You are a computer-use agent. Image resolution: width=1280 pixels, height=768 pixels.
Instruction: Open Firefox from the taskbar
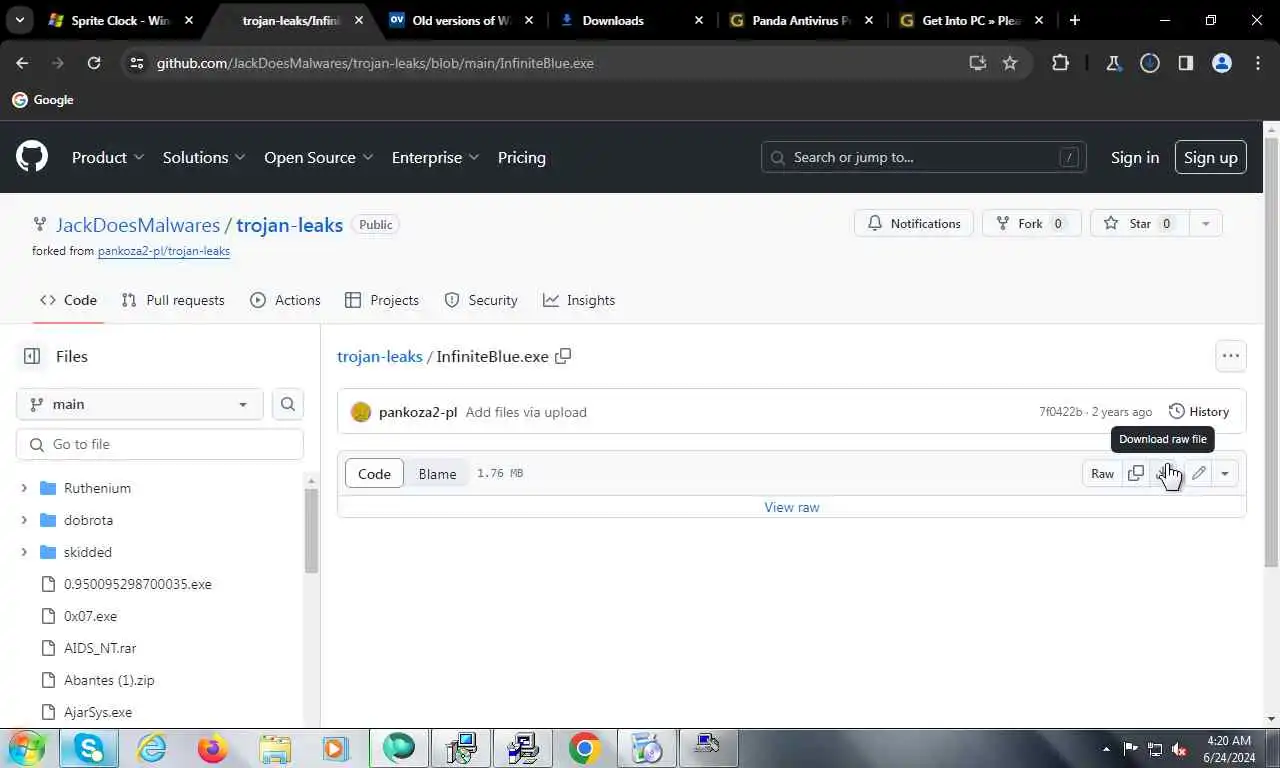213,748
